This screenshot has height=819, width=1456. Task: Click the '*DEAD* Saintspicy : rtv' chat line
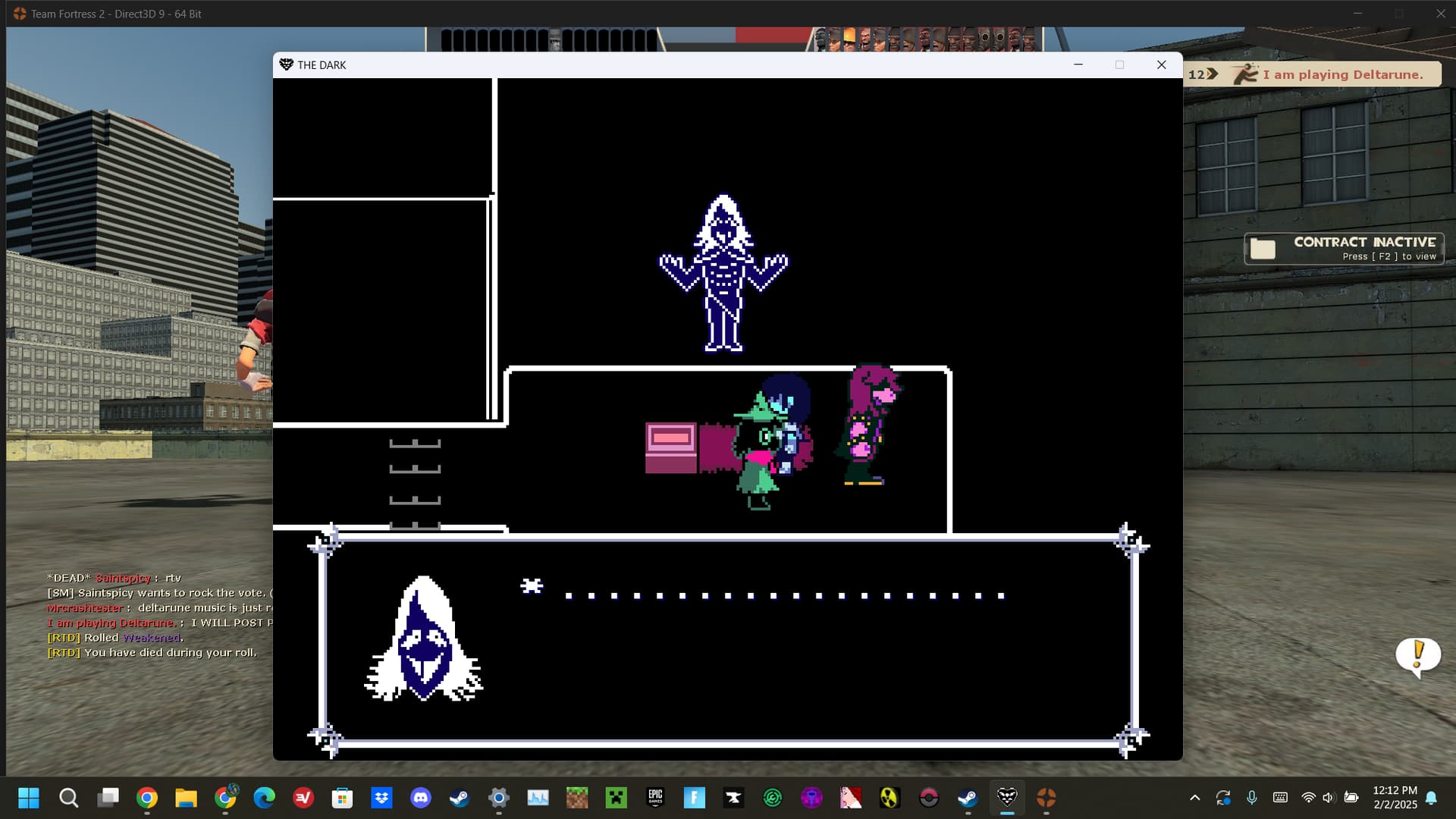[114, 578]
